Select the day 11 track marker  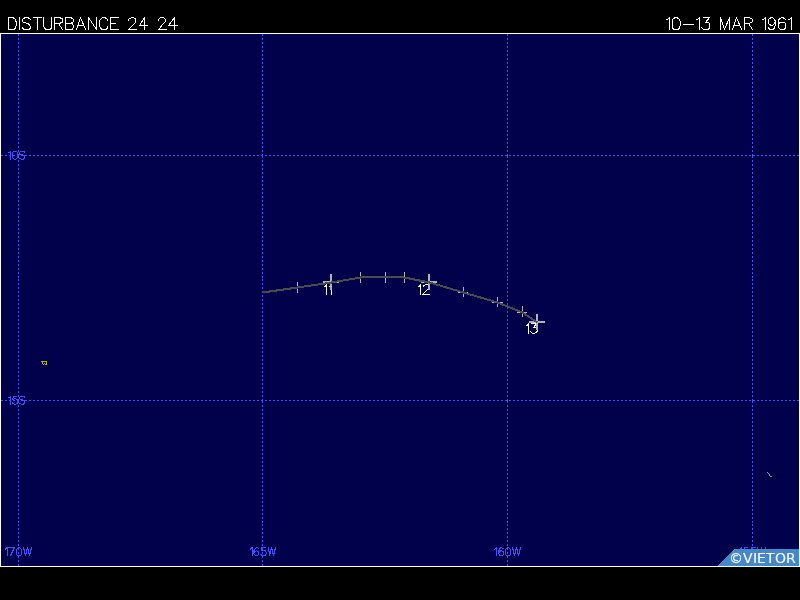pos(331,281)
